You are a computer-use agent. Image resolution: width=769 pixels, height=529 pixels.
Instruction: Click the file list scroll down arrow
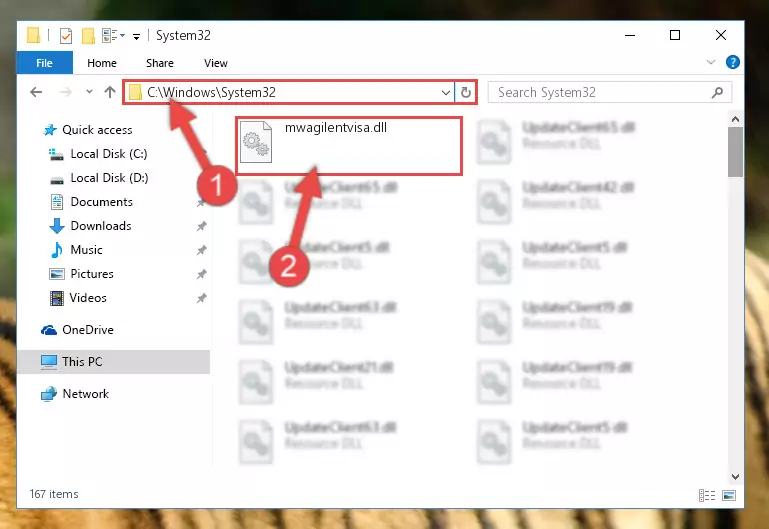(x=735, y=477)
